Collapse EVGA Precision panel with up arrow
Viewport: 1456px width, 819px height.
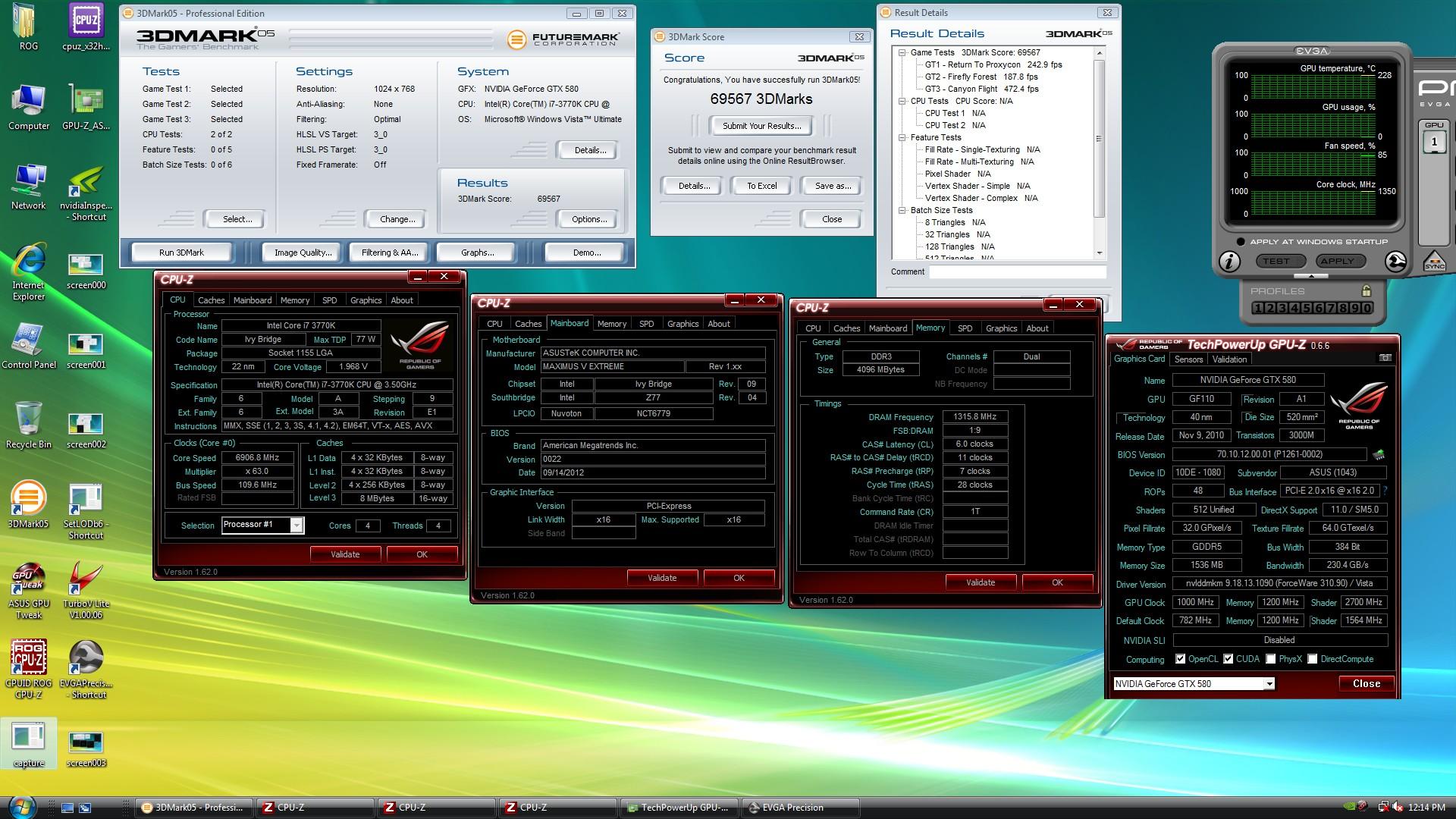pos(1310,278)
